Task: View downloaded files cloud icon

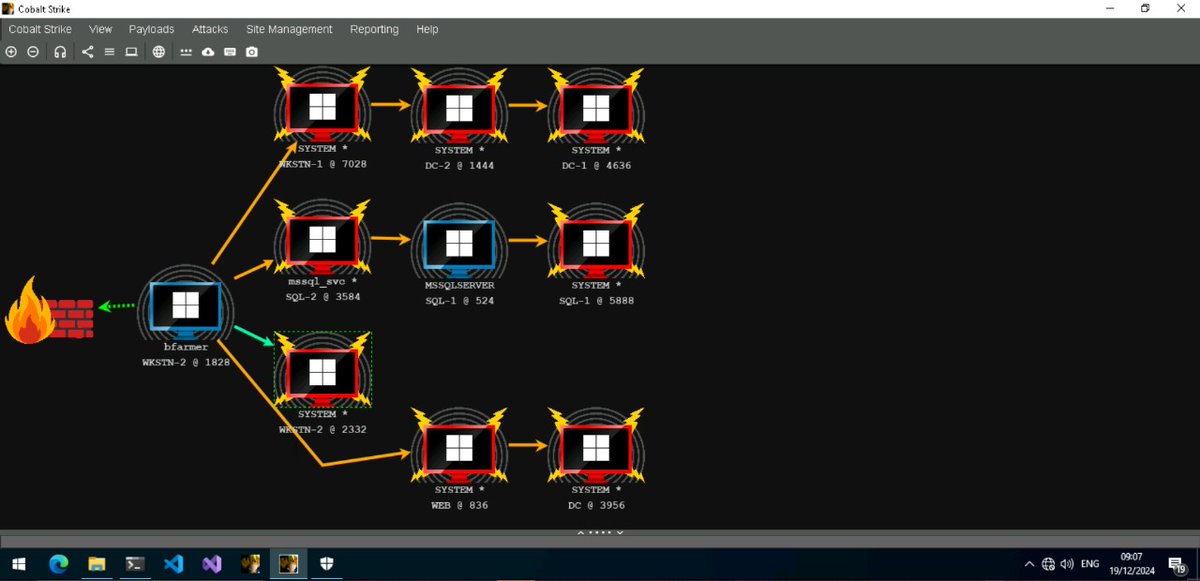Action: [208, 52]
